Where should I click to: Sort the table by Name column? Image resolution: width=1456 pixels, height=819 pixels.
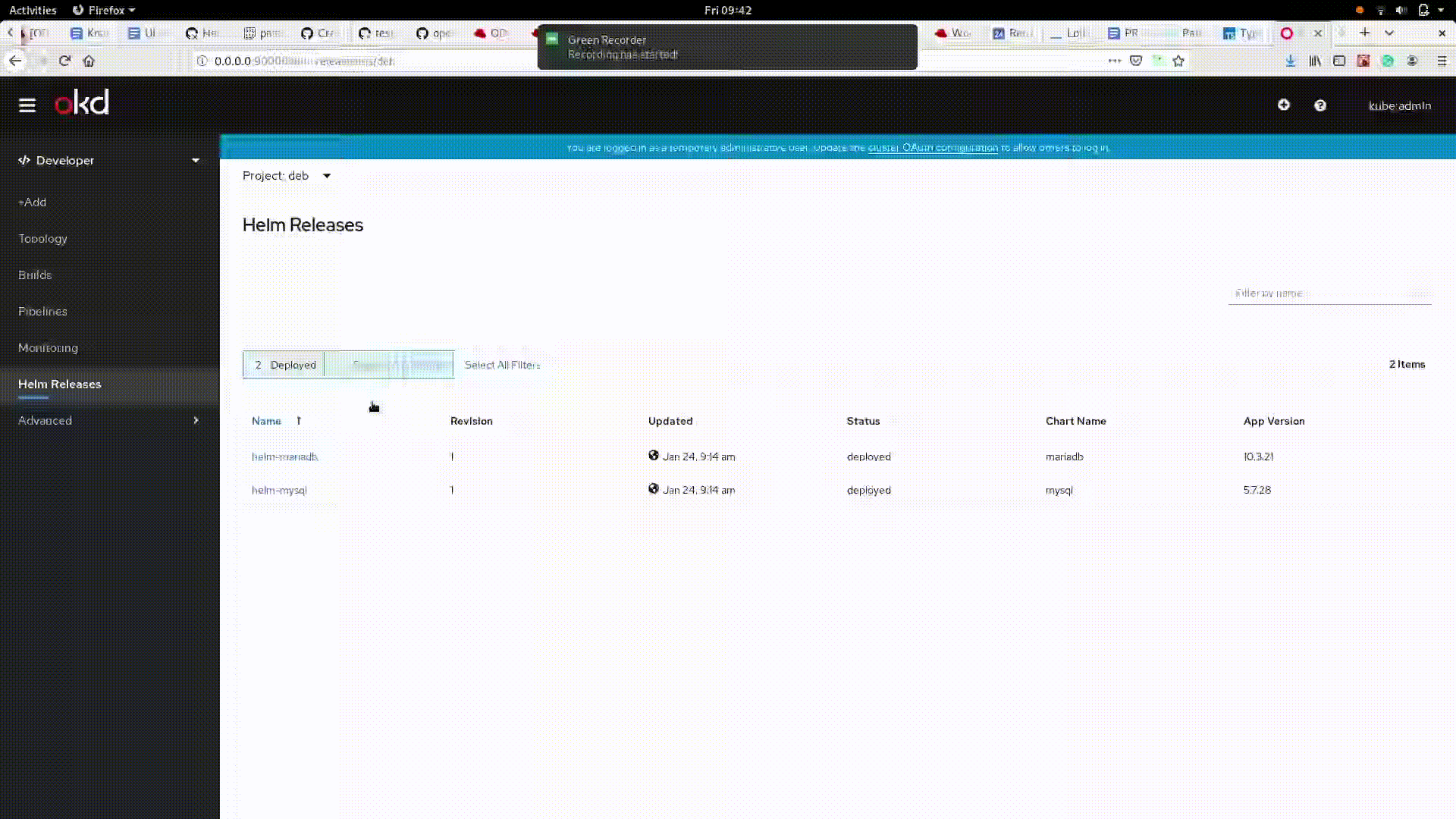tap(266, 421)
